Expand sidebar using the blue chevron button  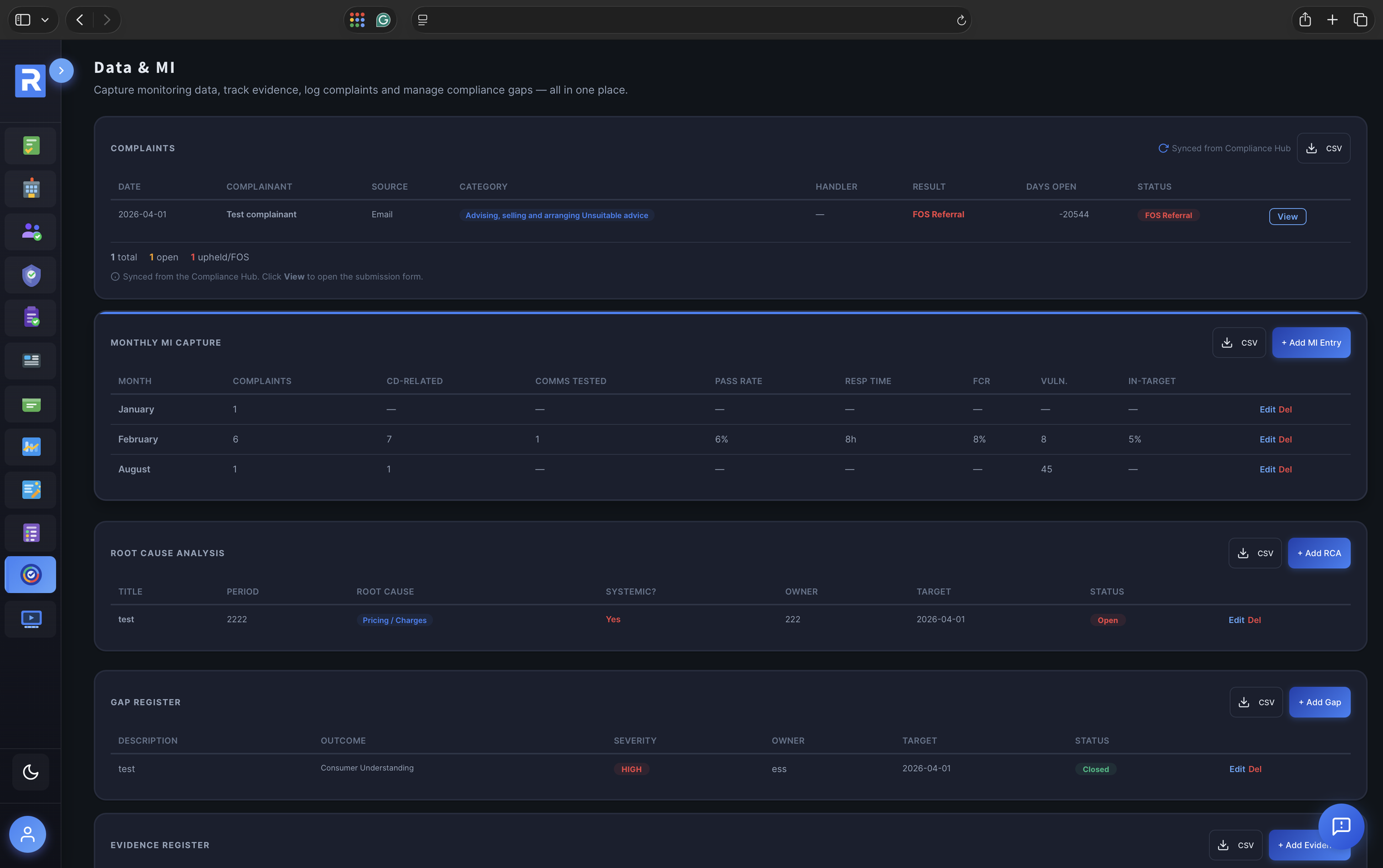click(x=61, y=71)
